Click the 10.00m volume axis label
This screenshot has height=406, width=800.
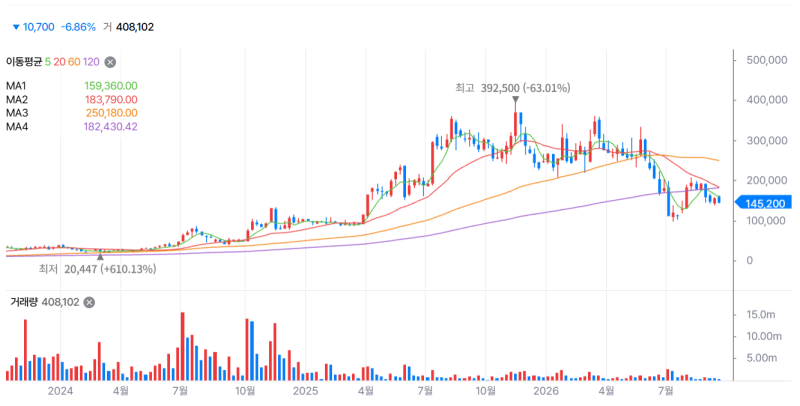click(x=764, y=337)
